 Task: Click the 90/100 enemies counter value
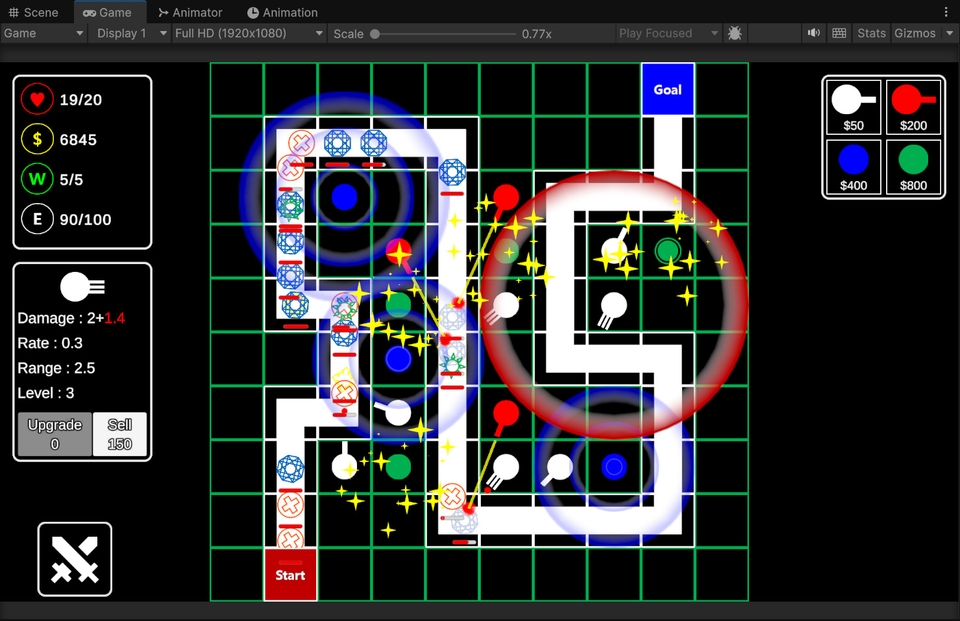coord(86,219)
